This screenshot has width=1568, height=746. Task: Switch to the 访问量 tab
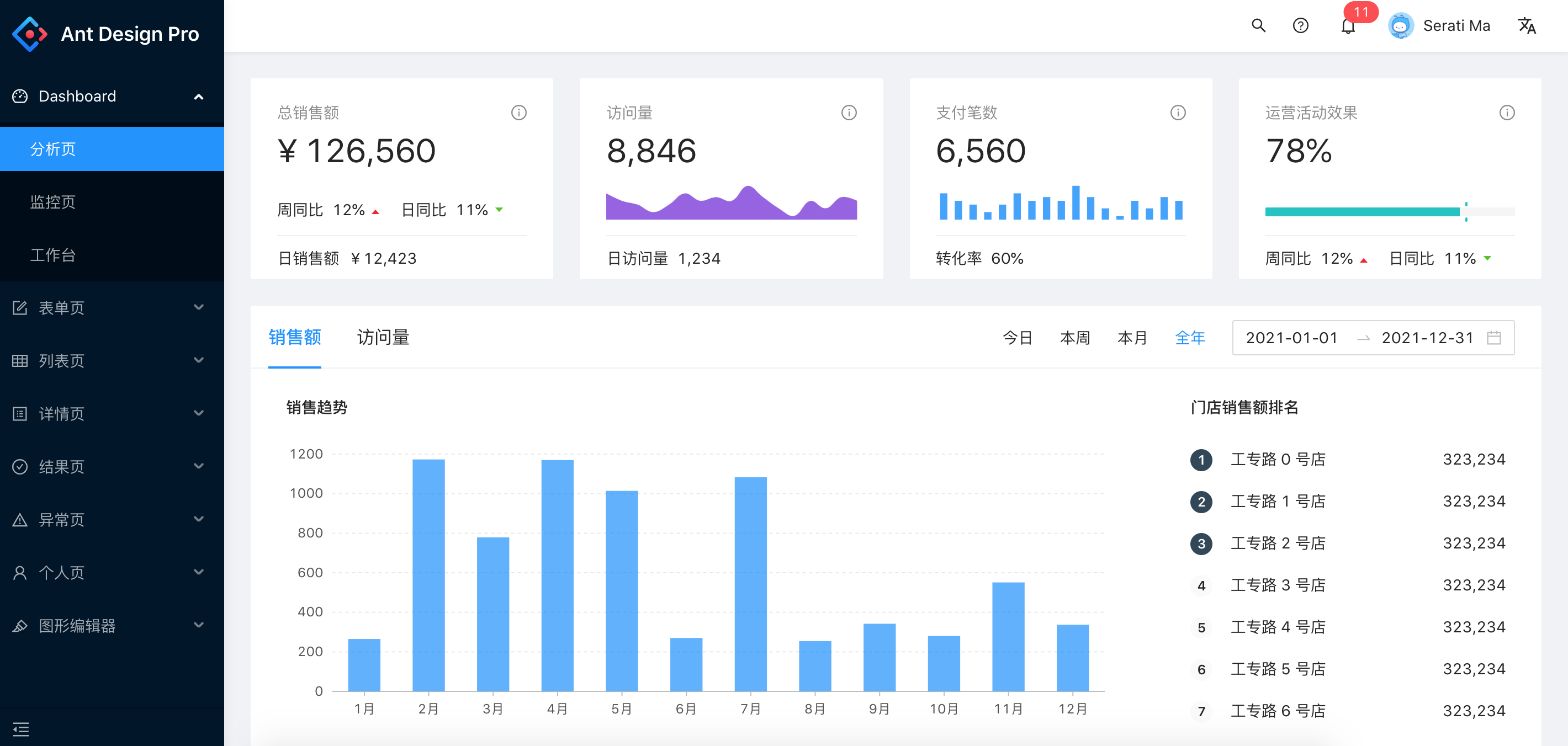[x=383, y=337]
